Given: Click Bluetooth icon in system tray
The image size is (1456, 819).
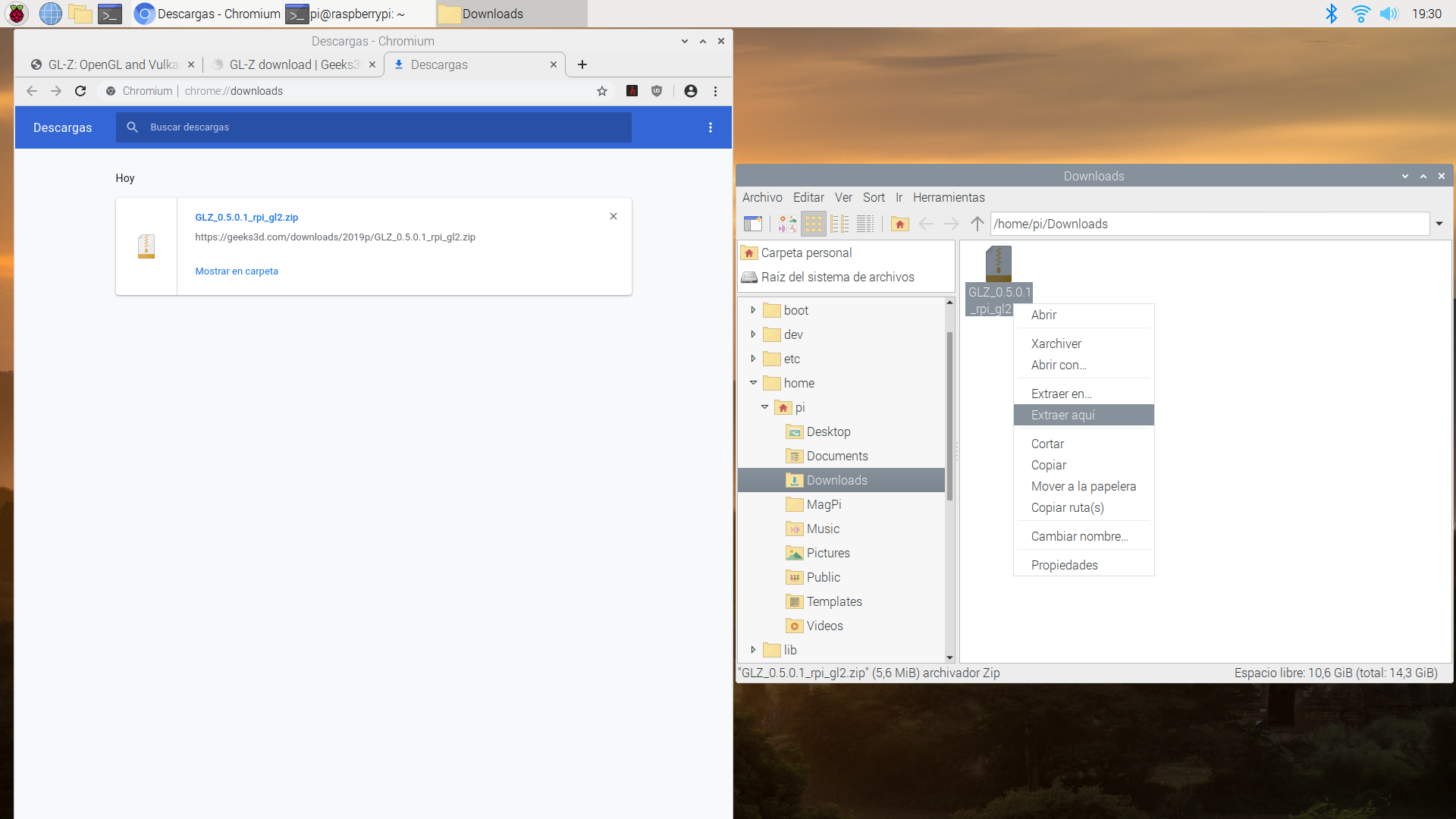Looking at the screenshot, I should pos(1331,14).
